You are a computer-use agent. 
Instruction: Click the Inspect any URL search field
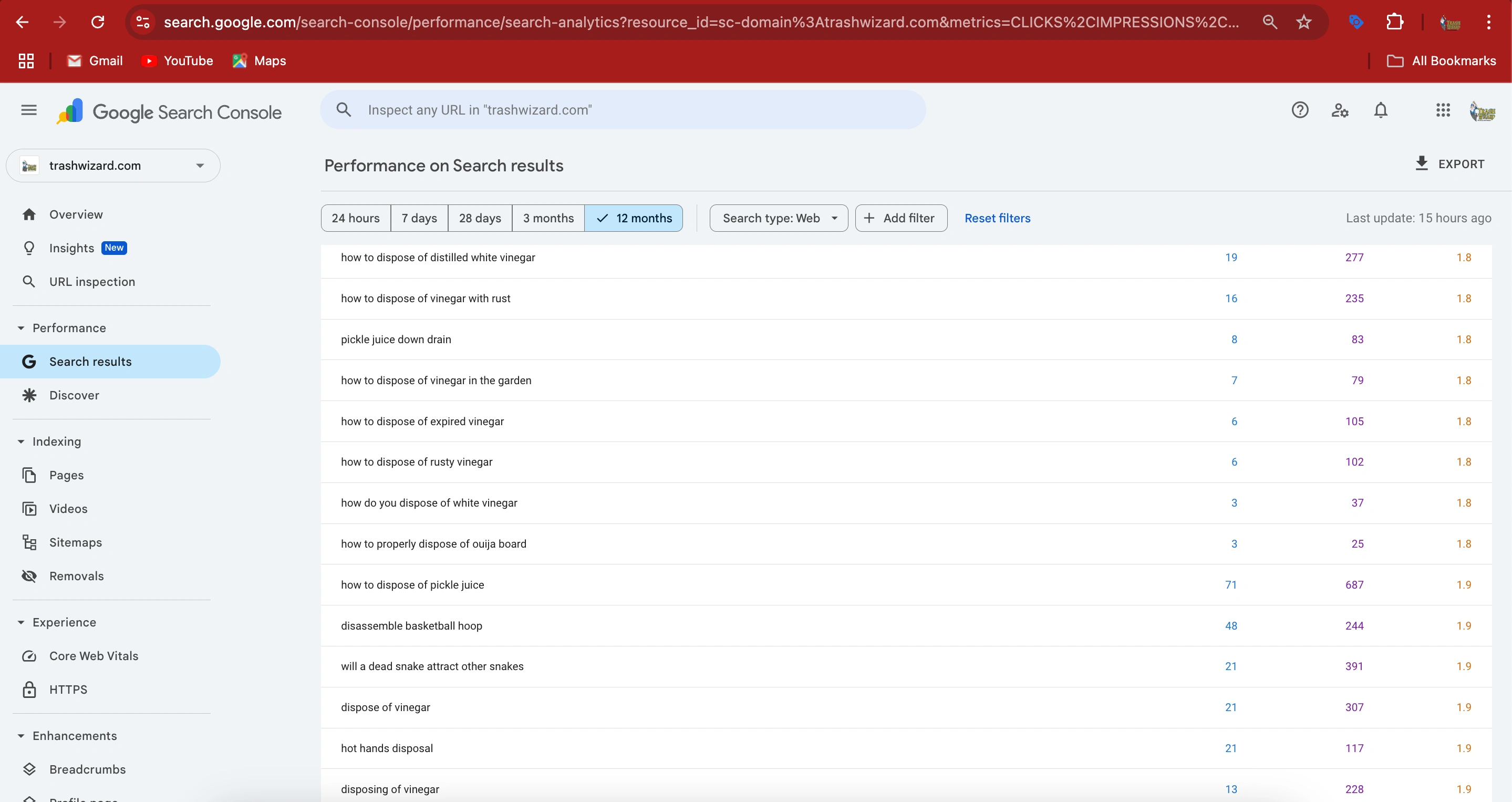pyautogui.click(x=622, y=110)
